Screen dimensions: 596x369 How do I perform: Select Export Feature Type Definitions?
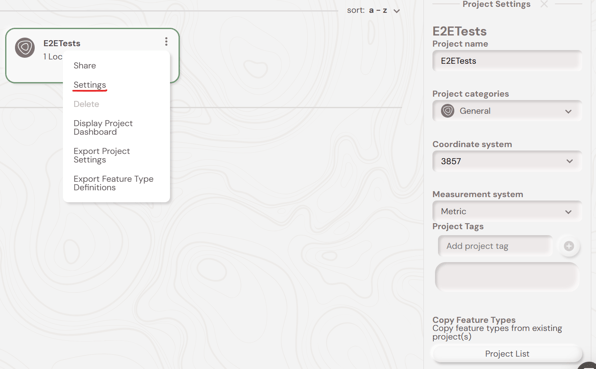coord(113,183)
